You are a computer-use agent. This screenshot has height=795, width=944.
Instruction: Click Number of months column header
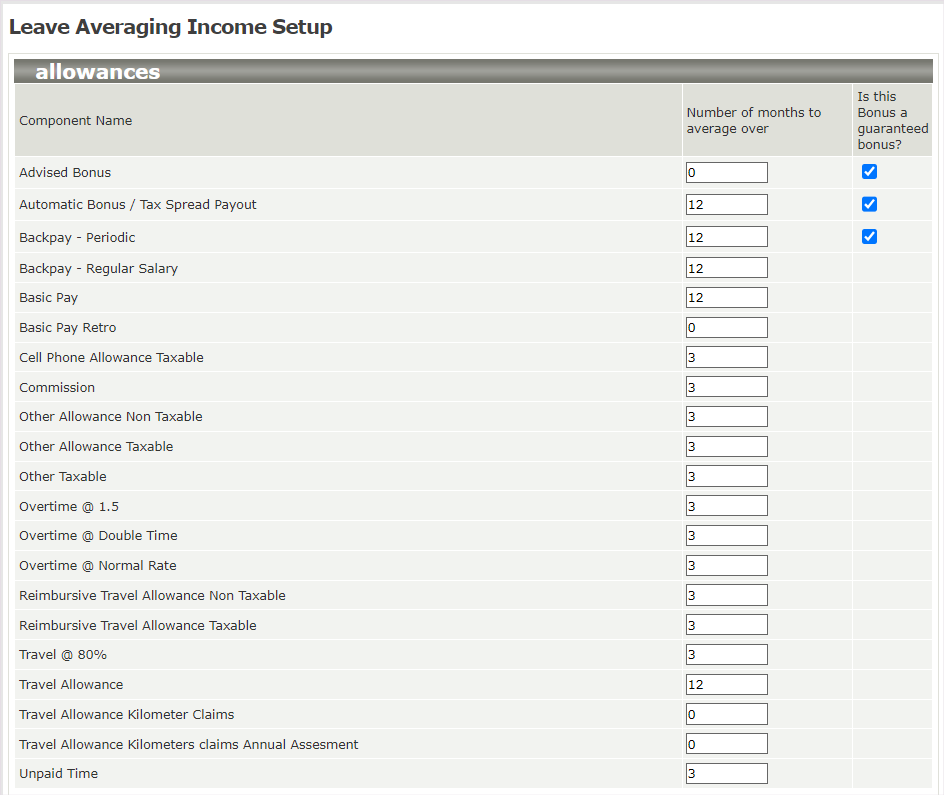(x=753, y=120)
